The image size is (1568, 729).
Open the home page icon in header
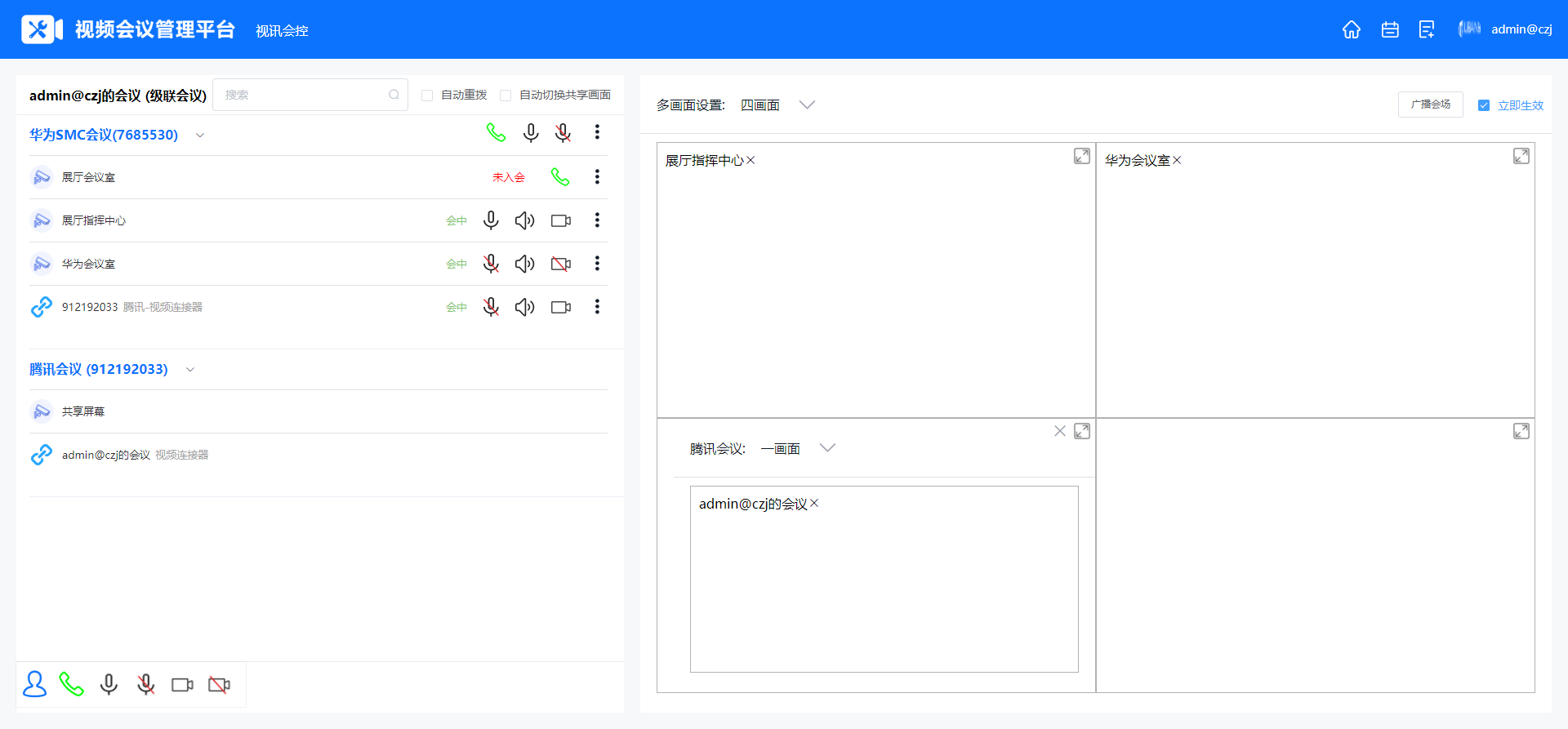click(x=1352, y=29)
